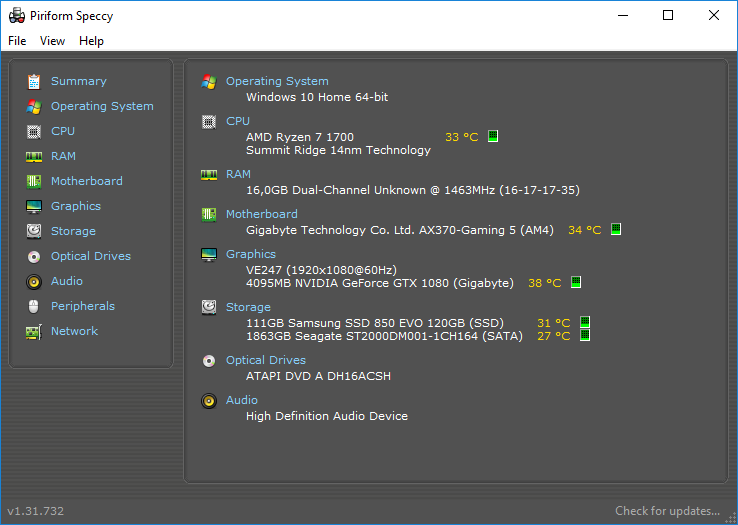Click the Optical Drives disc icon in sidebar
738x525 pixels.
point(34,256)
